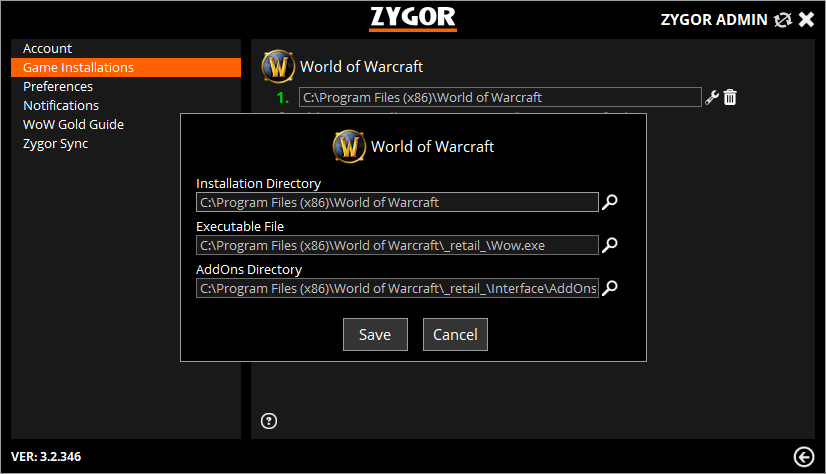Save the installation settings
The height and width of the screenshot is (474, 826).
pos(375,334)
